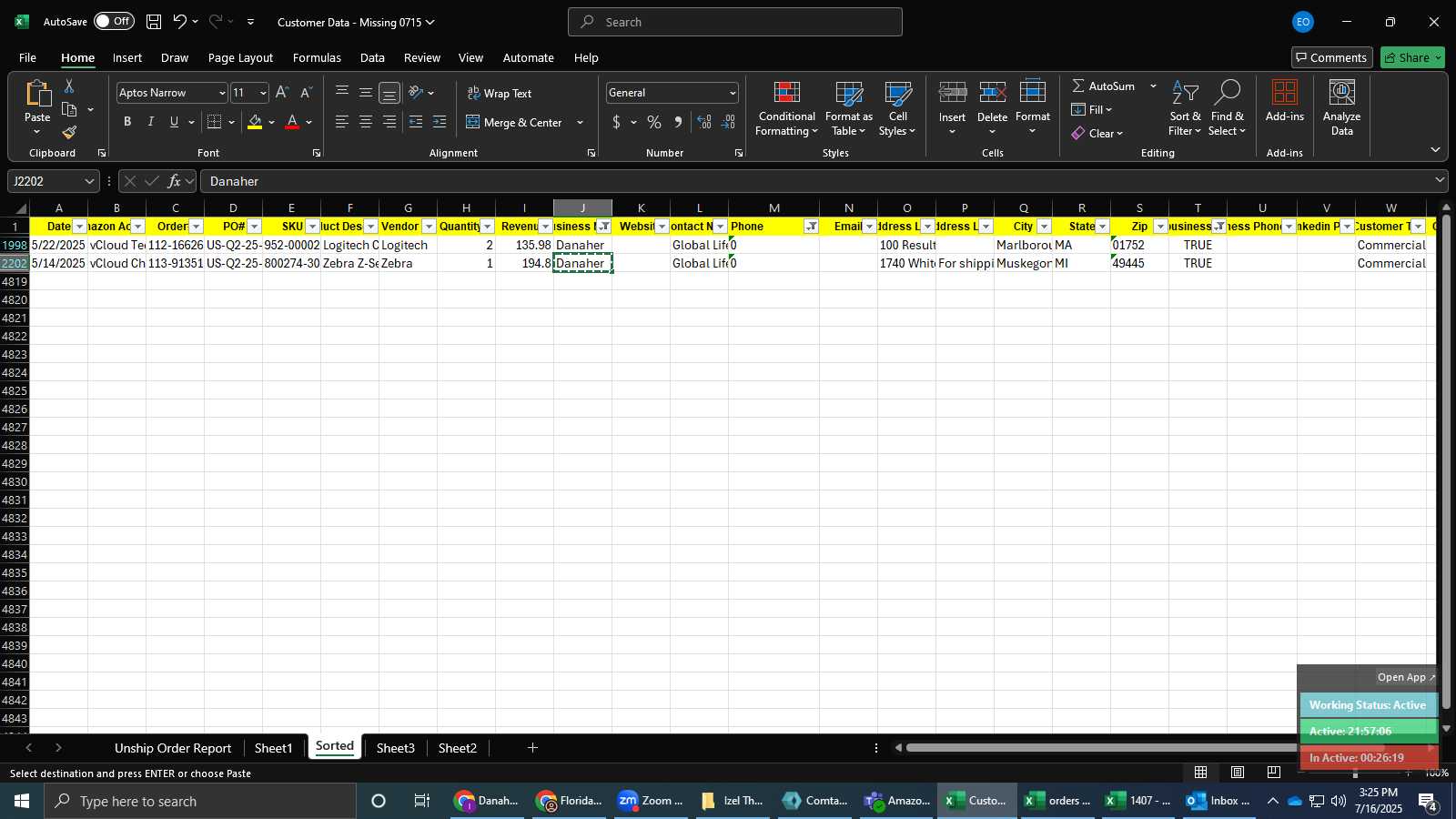1456x819 pixels.
Task: Toggle Middle Align in Alignment group
Action: [366, 93]
